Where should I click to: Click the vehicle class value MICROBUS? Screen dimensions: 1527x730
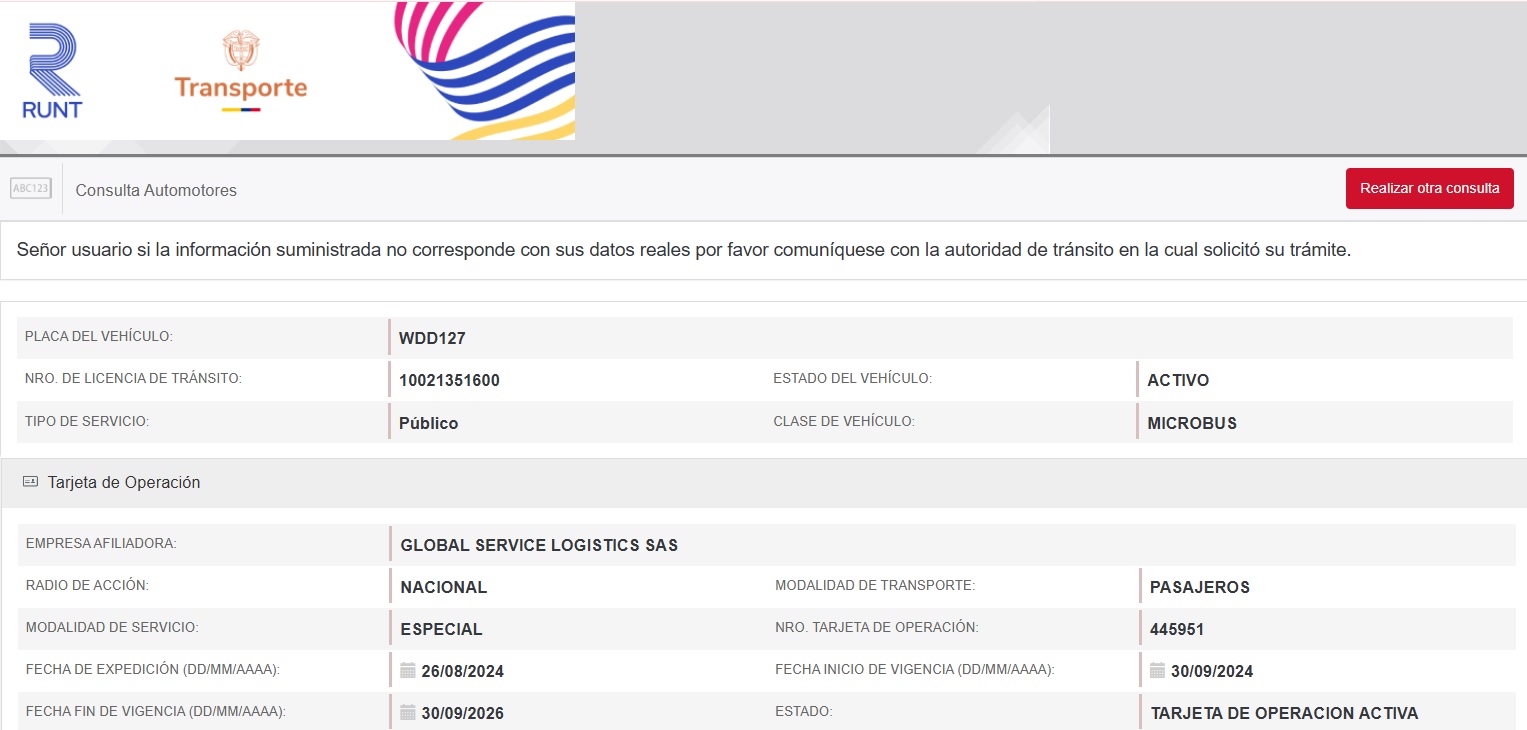[1192, 423]
